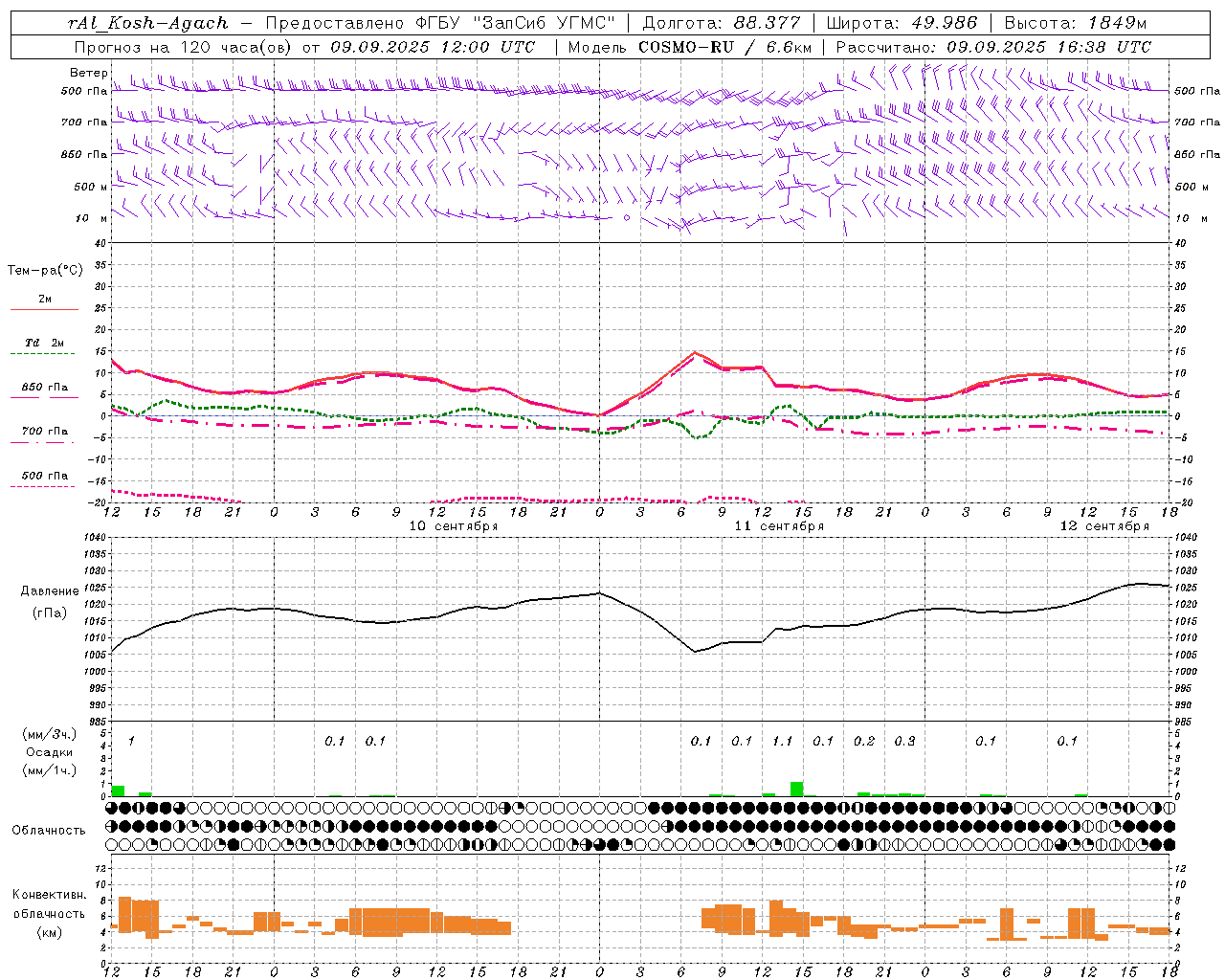Click the Давление pressure panel label
The image size is (1225, 980).
50,591
